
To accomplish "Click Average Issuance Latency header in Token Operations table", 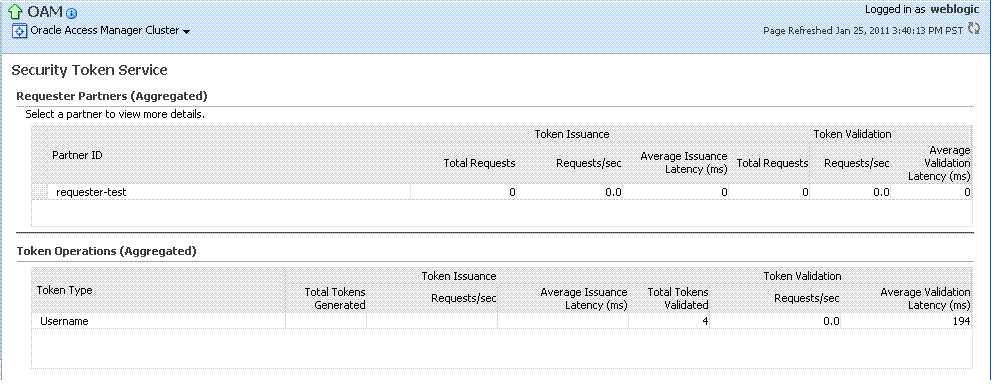I will (x=584, y=298).
